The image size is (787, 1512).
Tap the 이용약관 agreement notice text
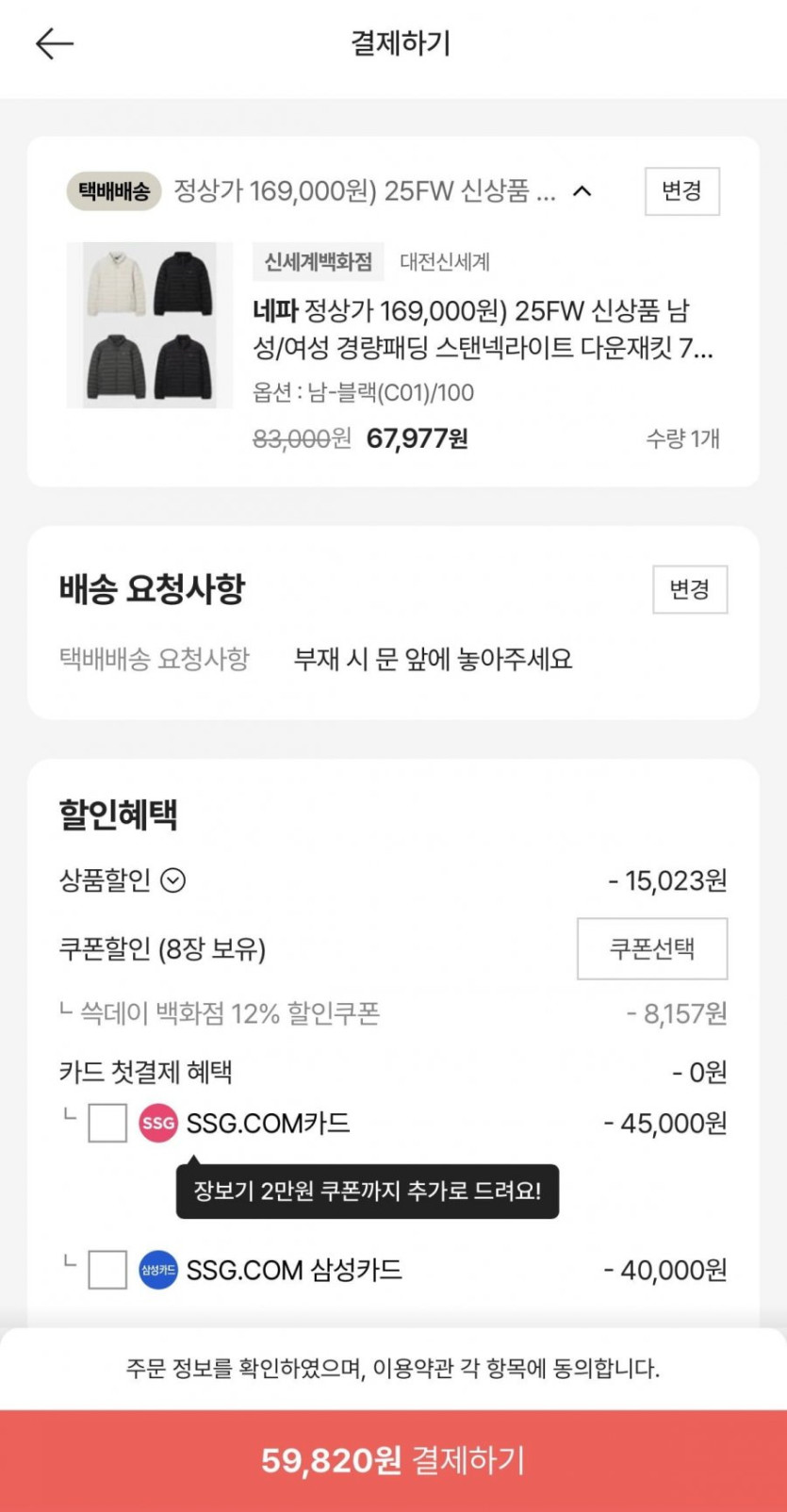(393, 1368)
